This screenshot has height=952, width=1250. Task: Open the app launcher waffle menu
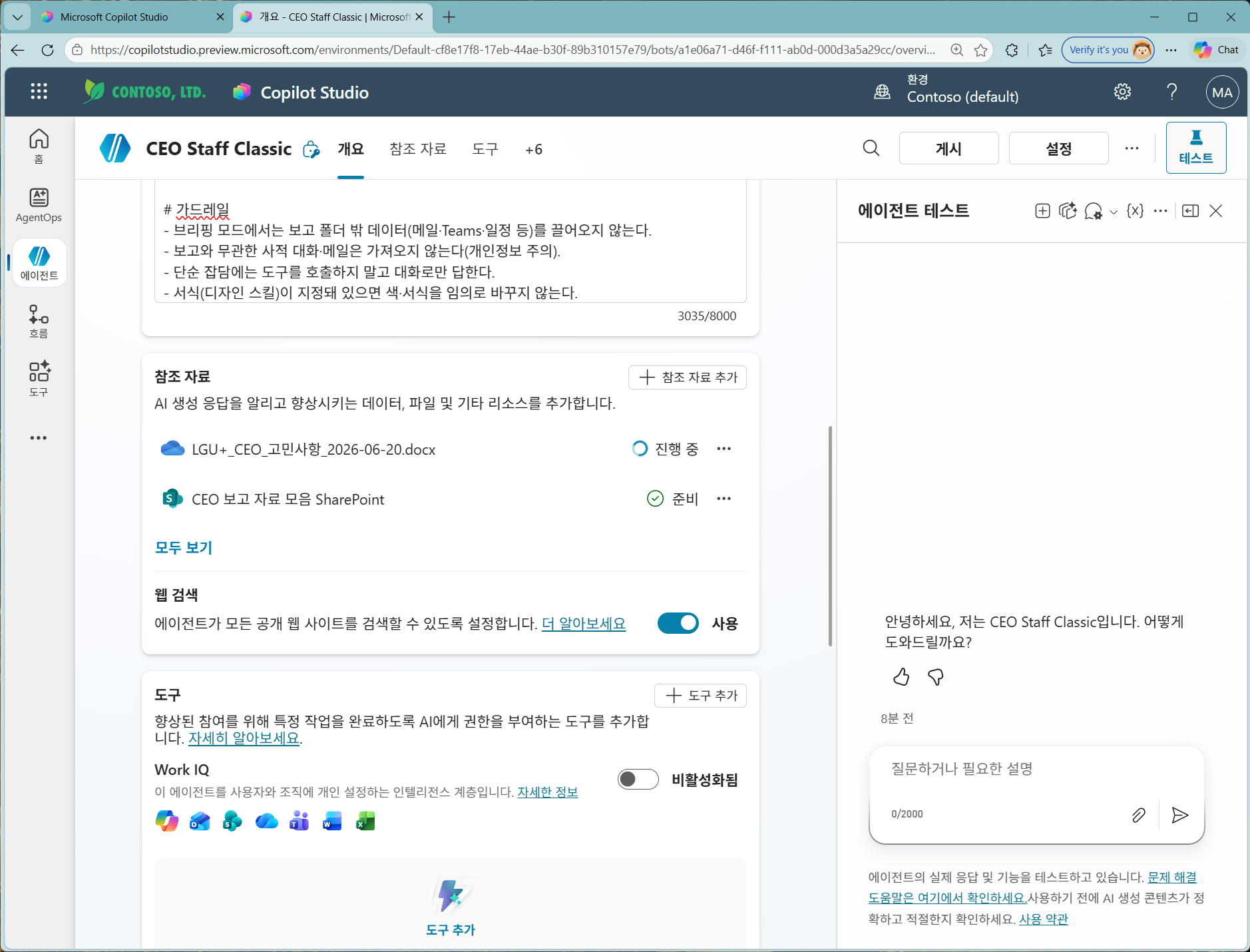pos(39,92)
